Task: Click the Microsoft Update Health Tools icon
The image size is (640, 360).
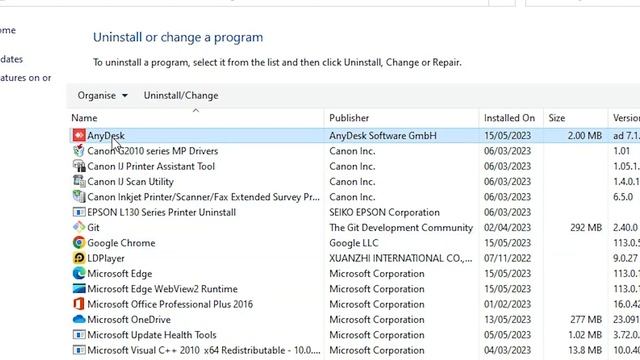Action: (79, 335)
